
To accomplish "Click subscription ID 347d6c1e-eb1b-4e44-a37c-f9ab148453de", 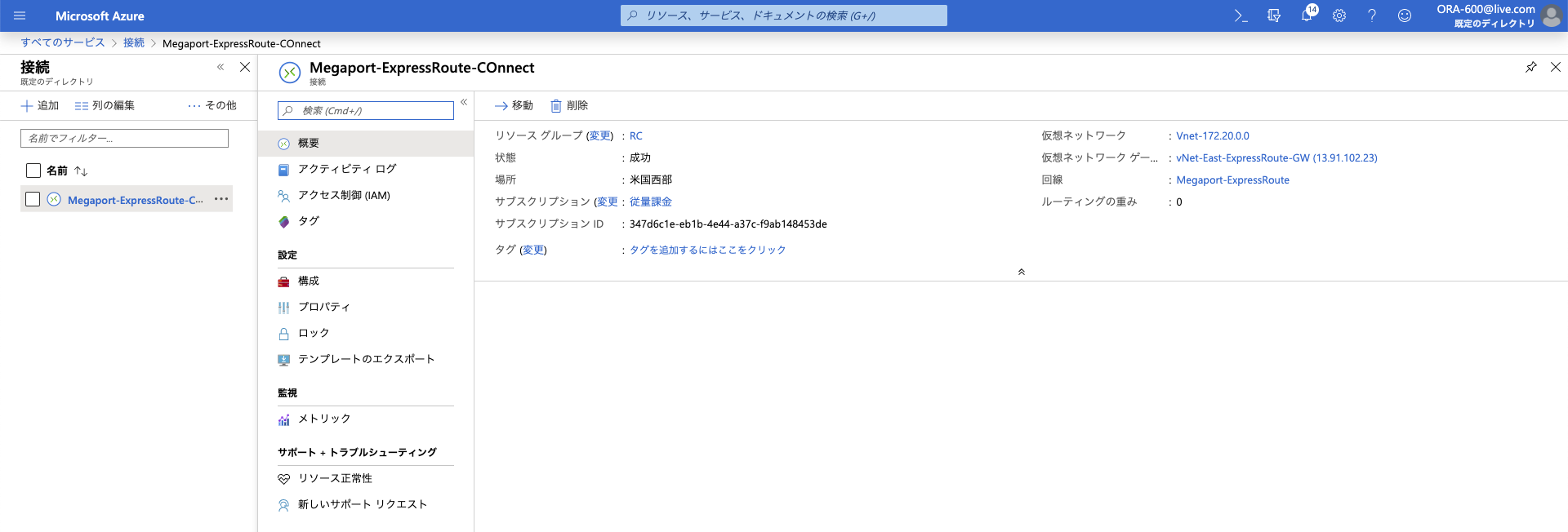I will click(728, 224).
